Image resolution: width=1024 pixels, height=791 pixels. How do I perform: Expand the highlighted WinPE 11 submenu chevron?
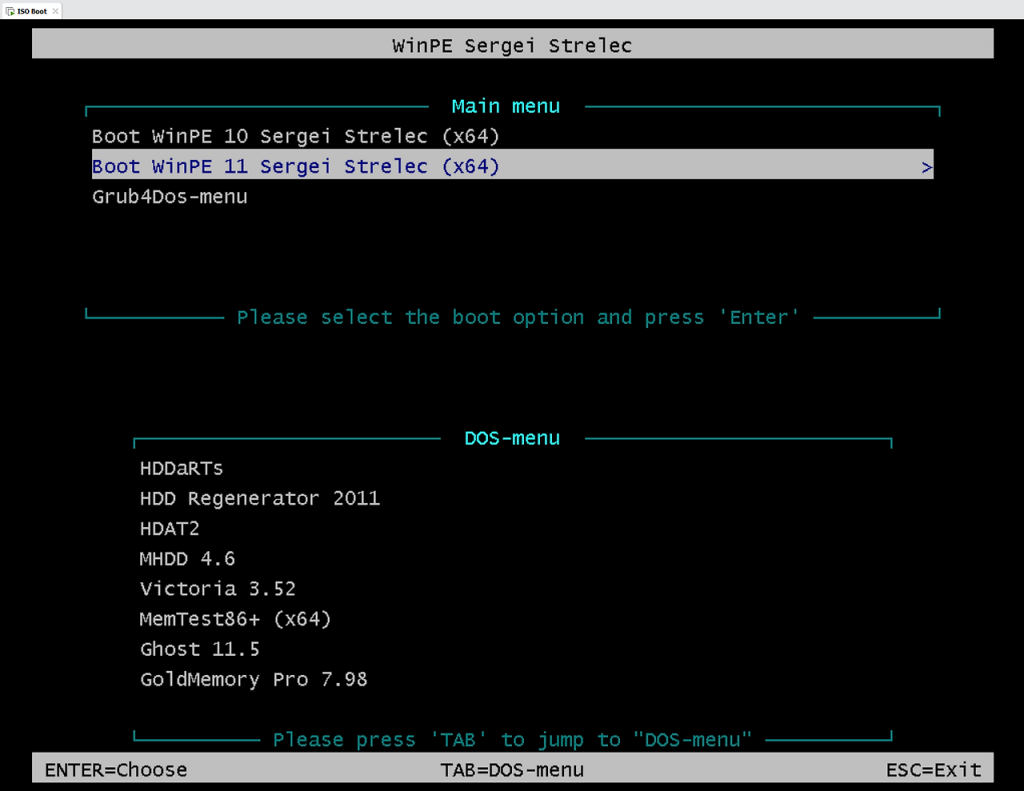925,166
